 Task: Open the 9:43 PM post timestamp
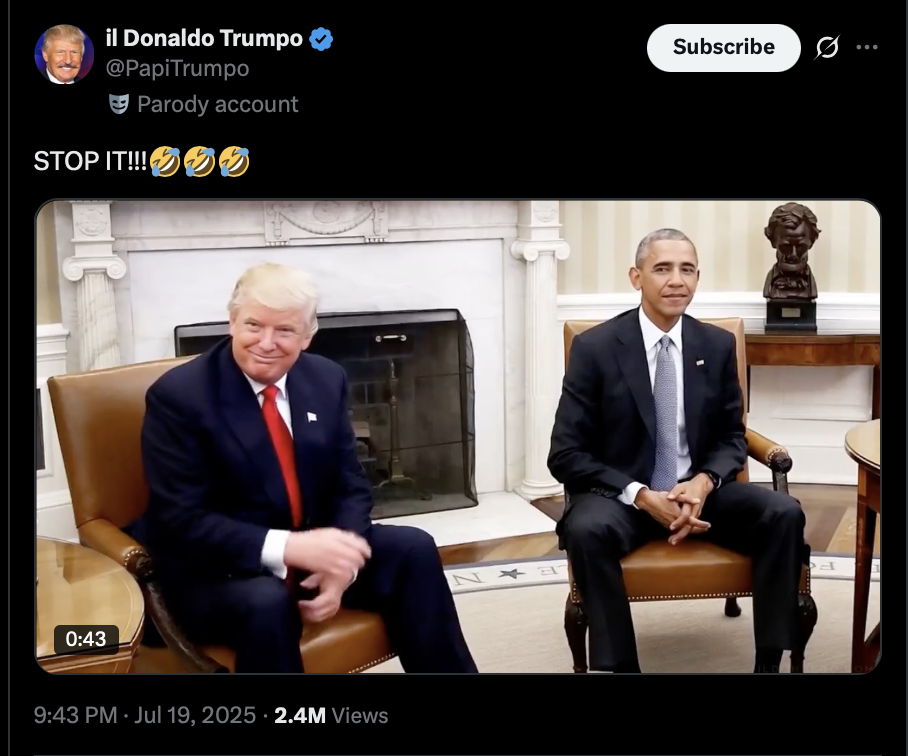75,715
